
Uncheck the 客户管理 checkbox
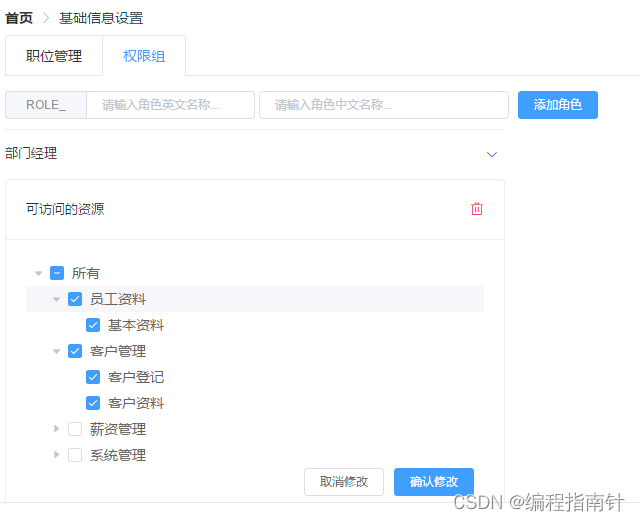(x=75, y=351)
